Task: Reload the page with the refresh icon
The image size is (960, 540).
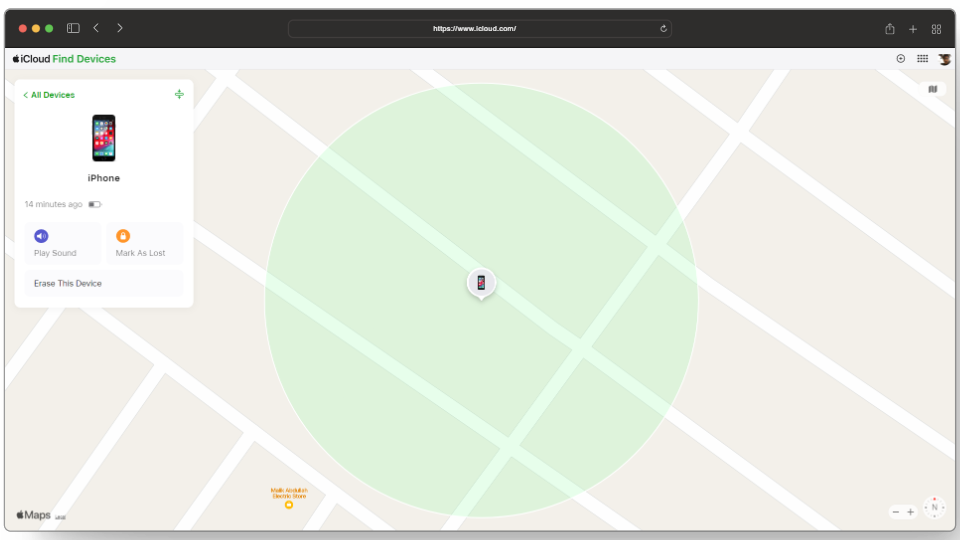Action: pos(663,29)
